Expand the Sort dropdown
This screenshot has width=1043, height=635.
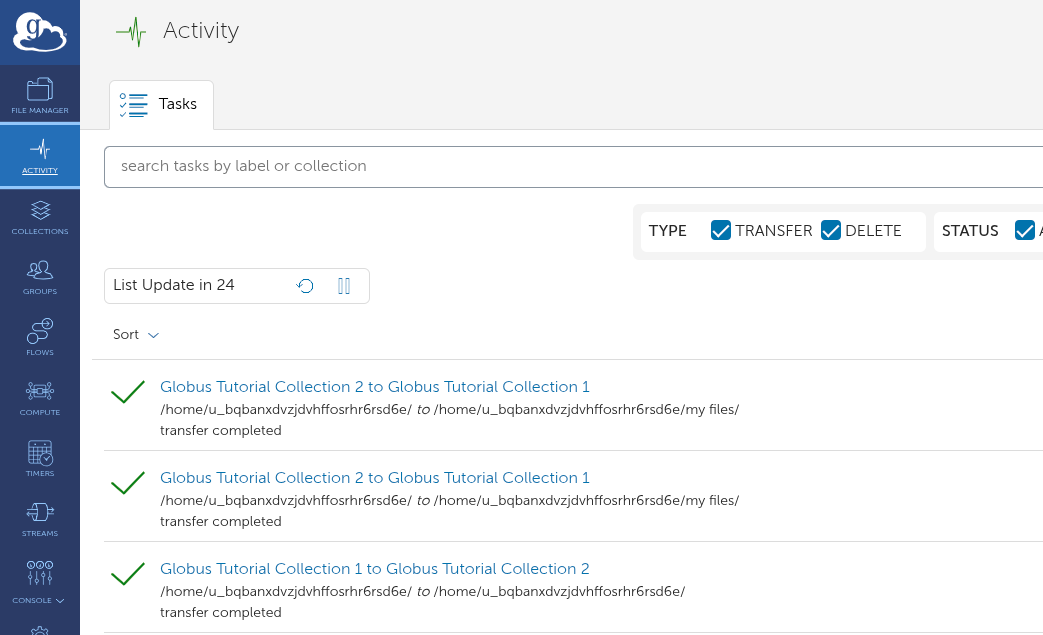[x=136, y=335]
